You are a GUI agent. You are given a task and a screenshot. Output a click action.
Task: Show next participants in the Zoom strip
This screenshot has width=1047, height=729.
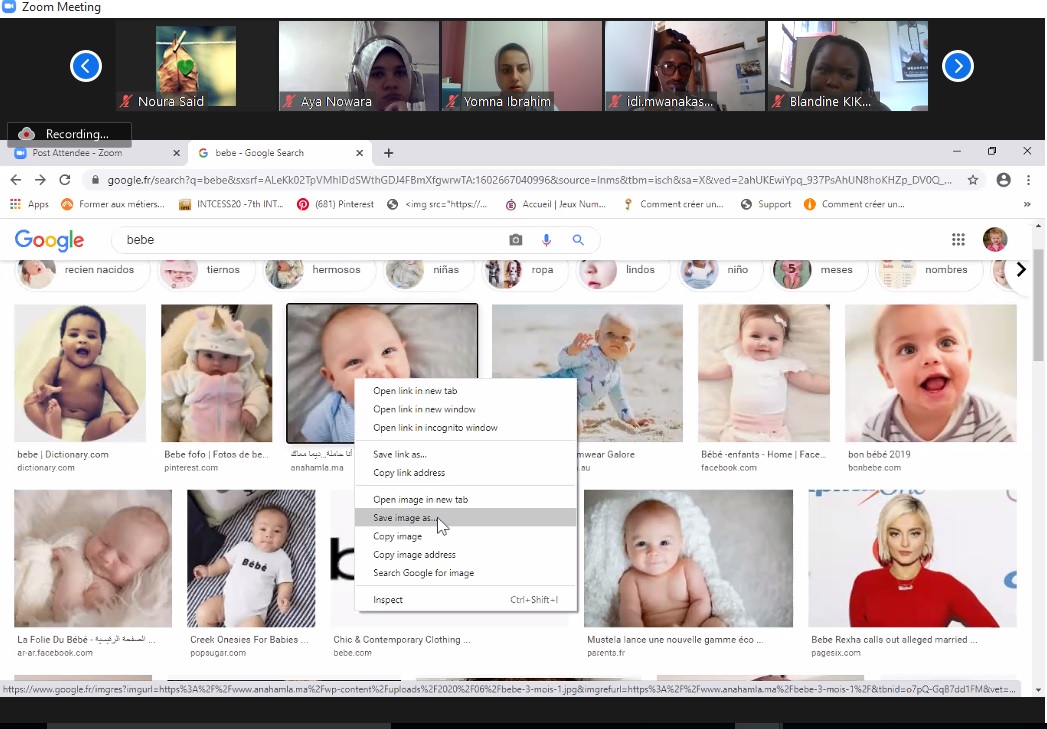(x=958, y=66)
